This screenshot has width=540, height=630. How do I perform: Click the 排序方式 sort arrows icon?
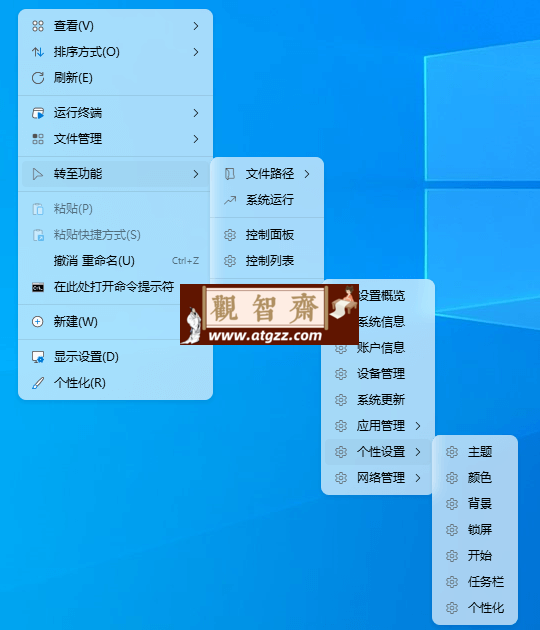pyautogui.click(x=38, y=52)
